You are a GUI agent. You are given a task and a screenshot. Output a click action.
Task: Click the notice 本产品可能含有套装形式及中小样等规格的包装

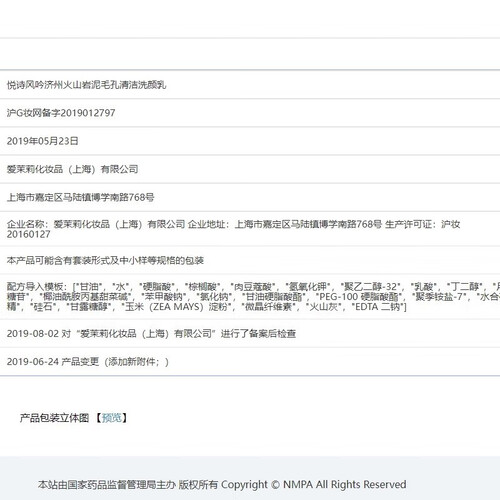[105, 260]
